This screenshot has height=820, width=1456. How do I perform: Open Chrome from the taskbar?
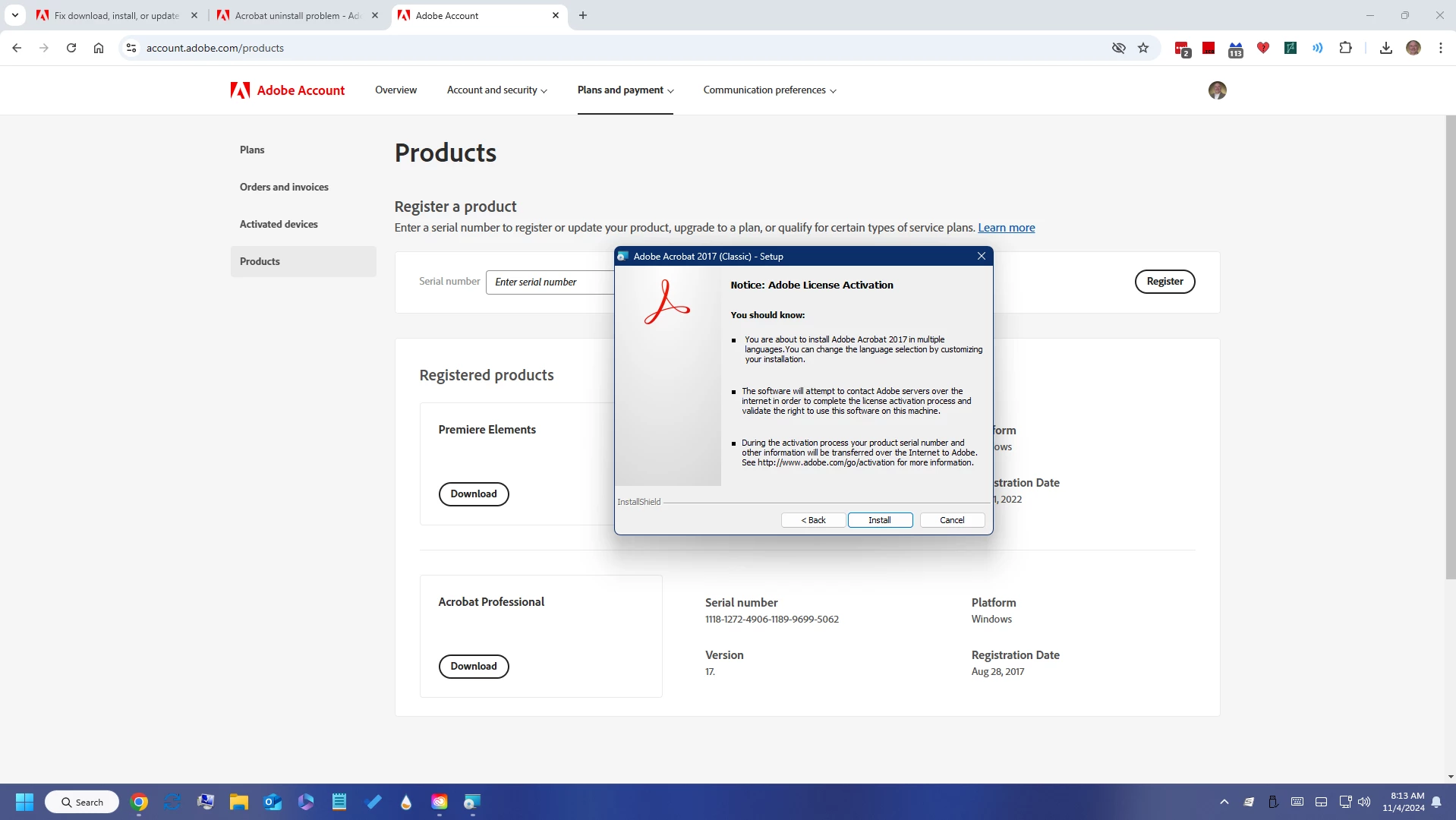click(139, 802)
